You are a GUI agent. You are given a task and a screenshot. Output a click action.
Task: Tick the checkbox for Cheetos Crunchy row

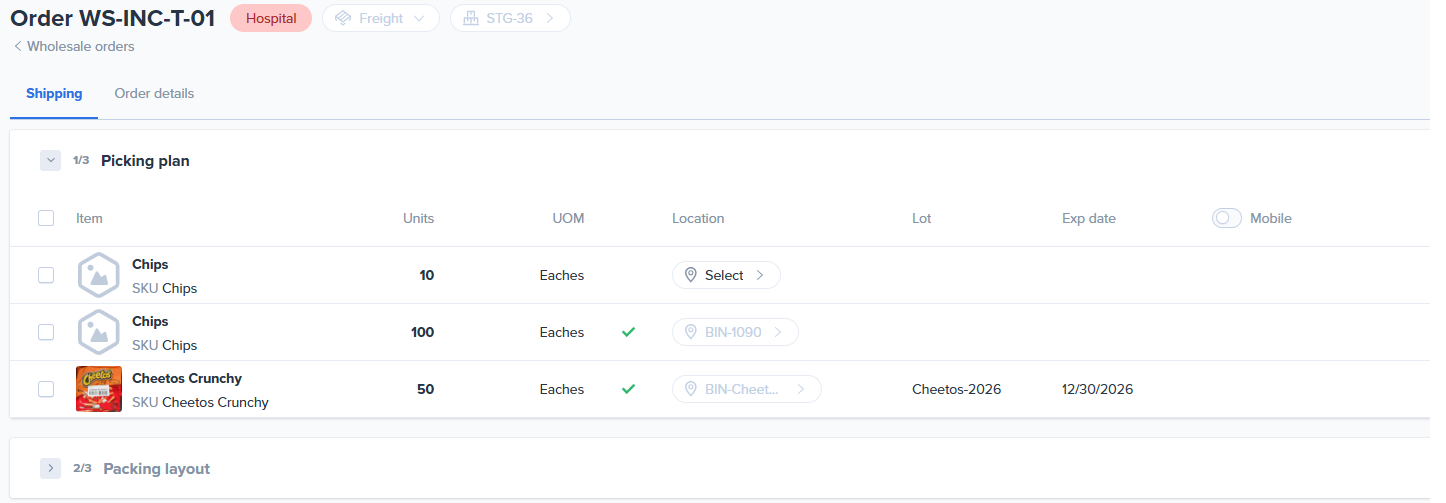point(46,389)
